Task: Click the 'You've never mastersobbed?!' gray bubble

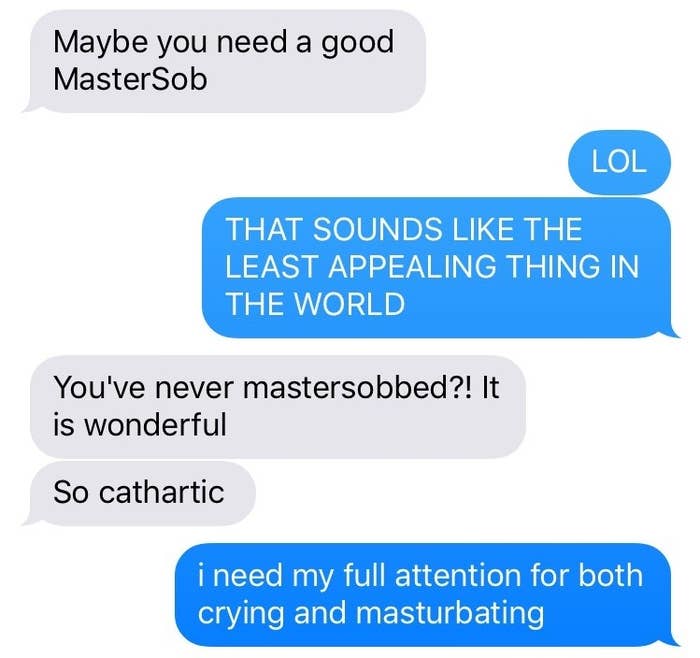Action: [x=278, y=407]
